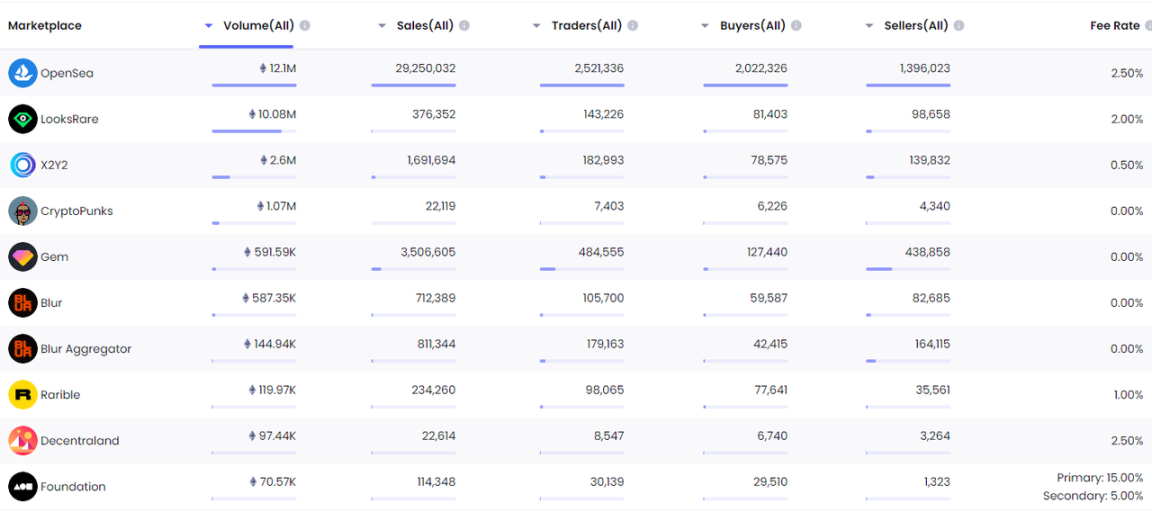
Task: Click the Gem sales value 3,506,605
Action: [x=428, y=253]
